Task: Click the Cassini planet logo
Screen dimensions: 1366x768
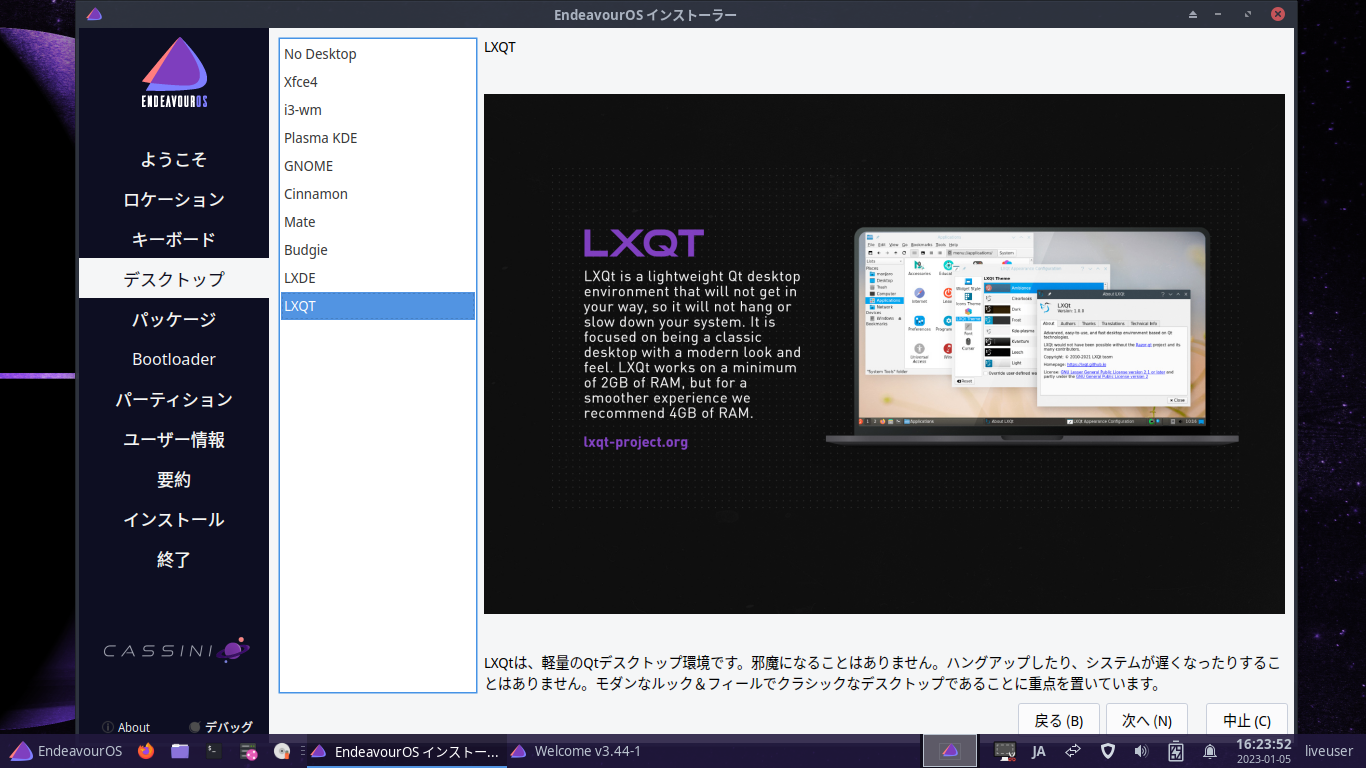Action: point(176,650)
